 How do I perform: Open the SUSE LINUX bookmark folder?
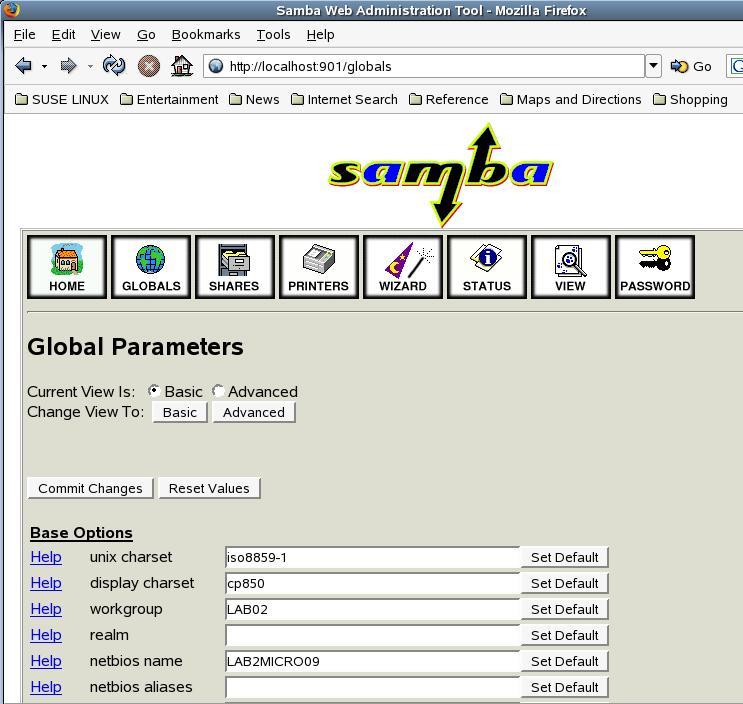[62, 99]
